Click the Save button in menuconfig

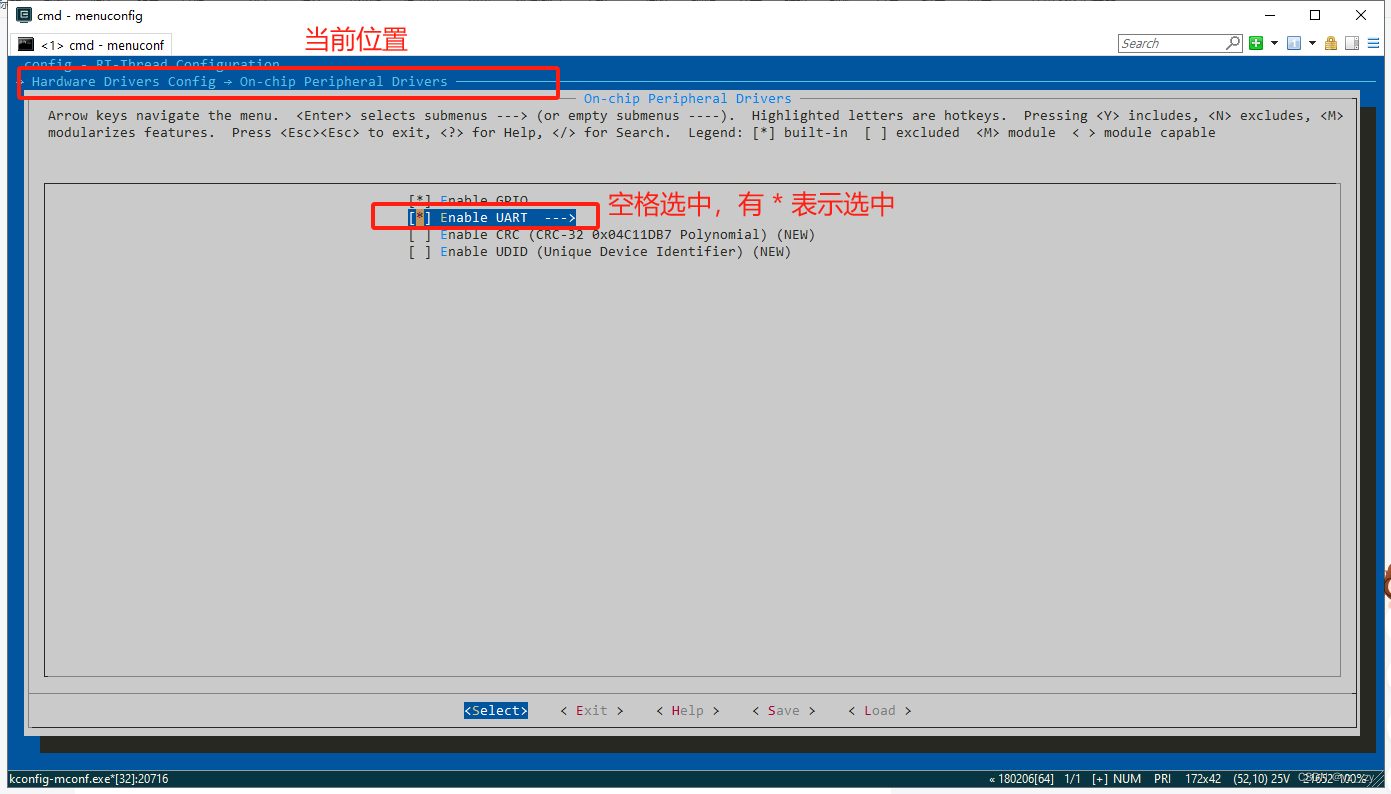(x=783, y=710)
